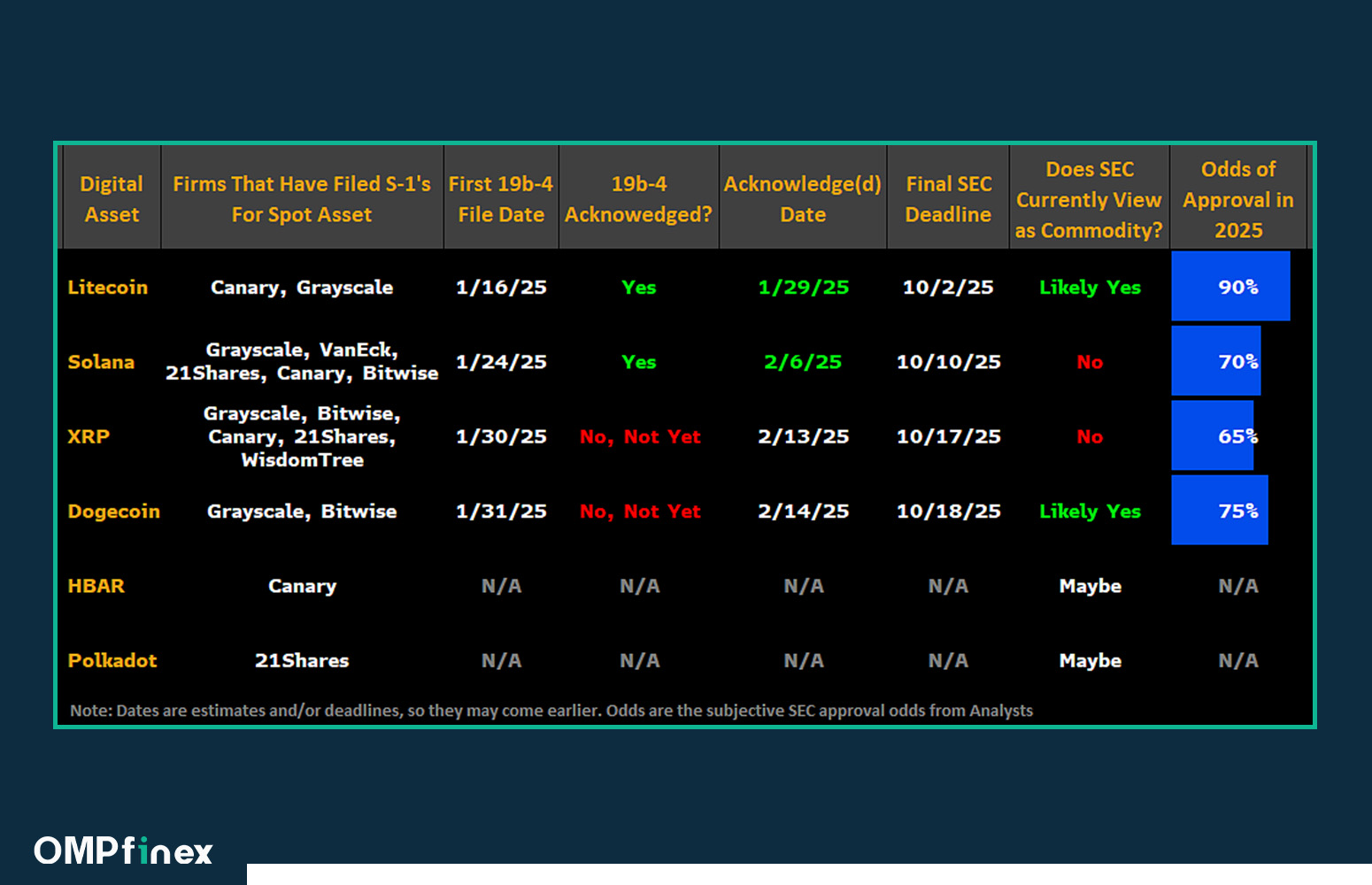Select acknowledged date 2/13/25

804,436
